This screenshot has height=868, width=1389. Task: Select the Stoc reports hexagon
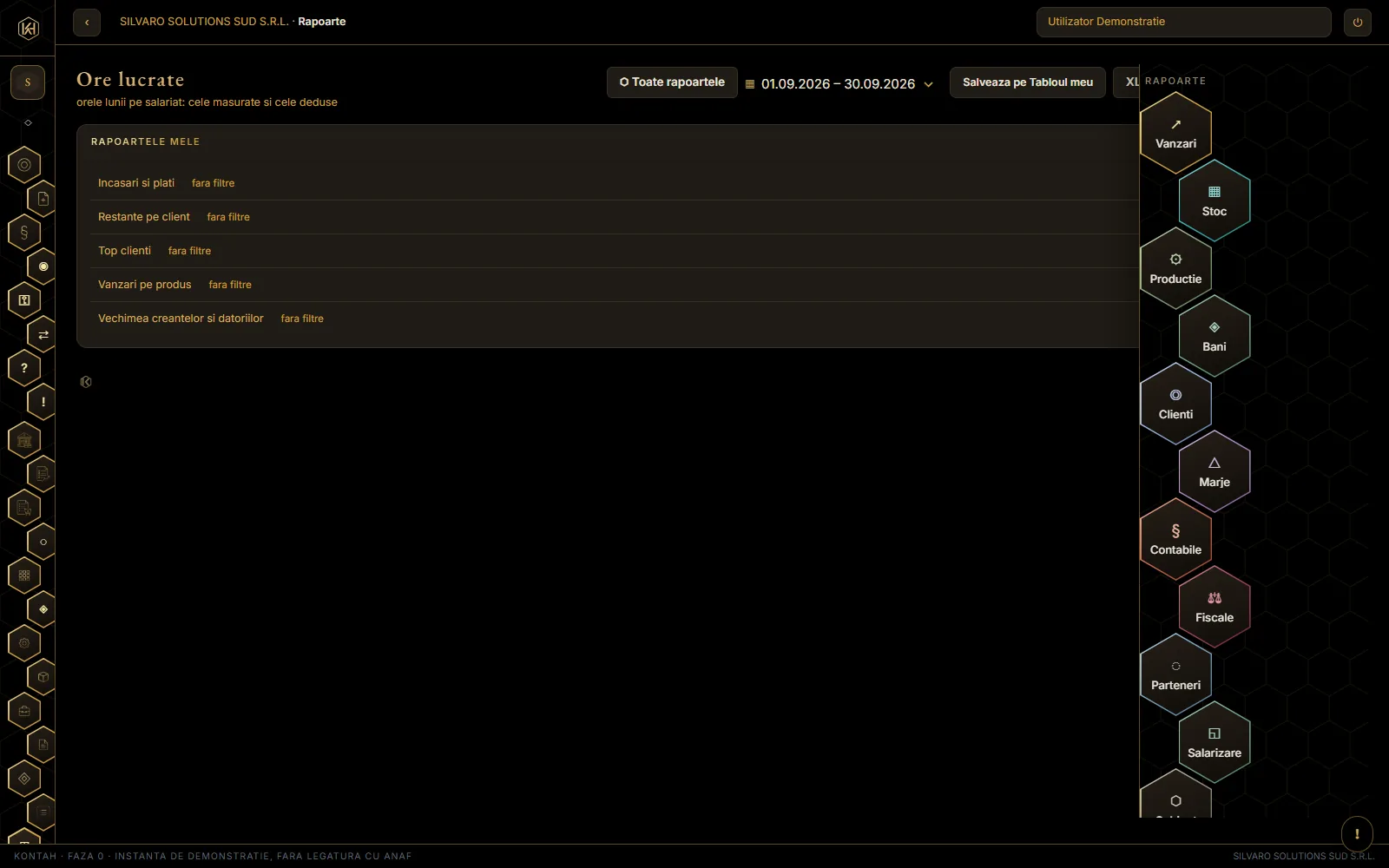[x=1215, y=201]
